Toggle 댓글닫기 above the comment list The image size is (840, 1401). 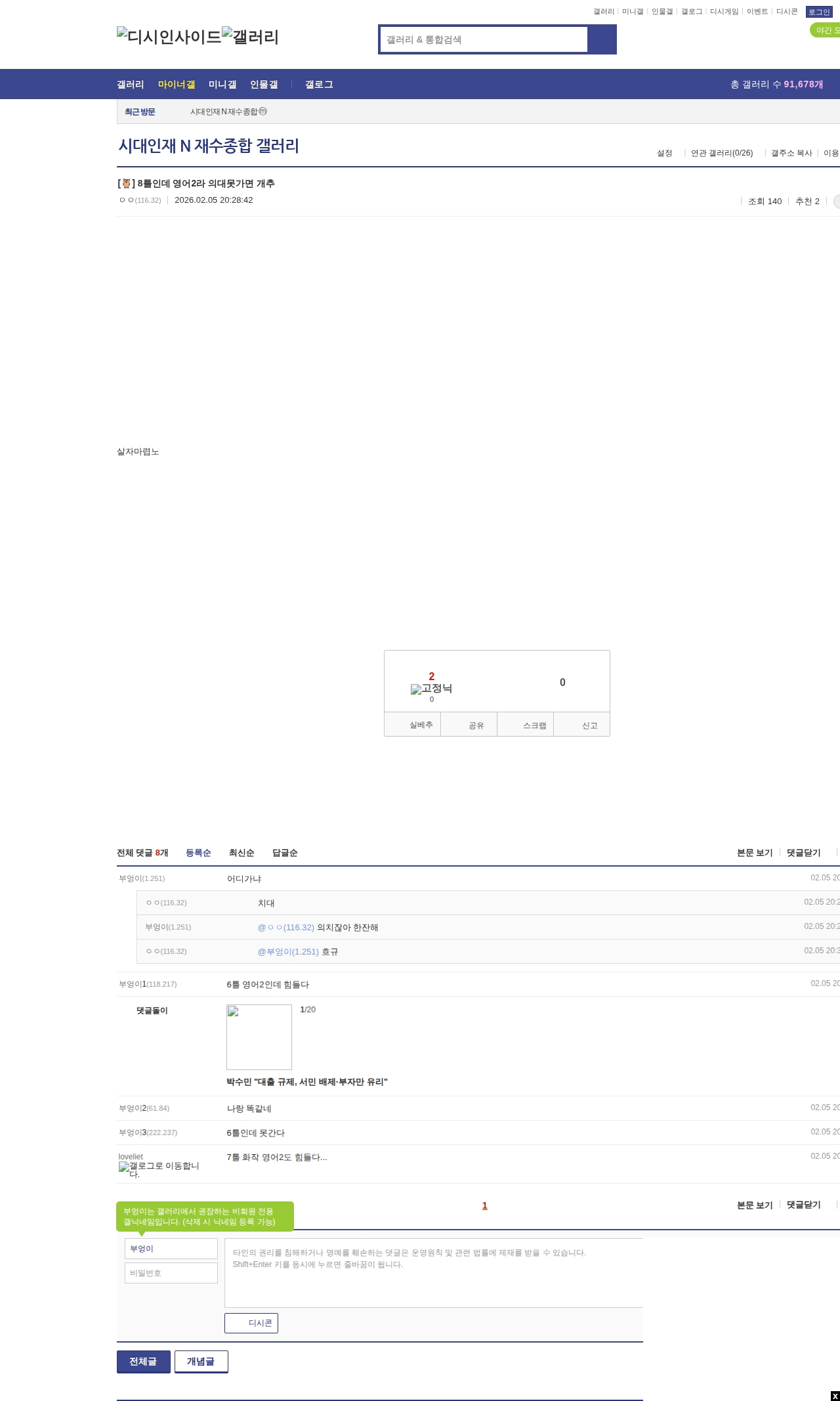(x=803, y=853)
